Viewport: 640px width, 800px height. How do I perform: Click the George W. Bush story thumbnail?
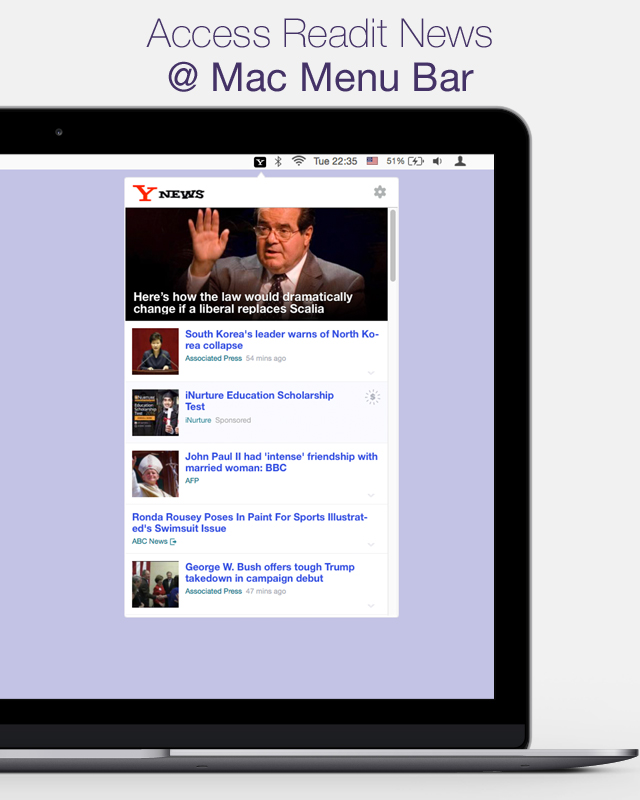(x=155, y=584)
